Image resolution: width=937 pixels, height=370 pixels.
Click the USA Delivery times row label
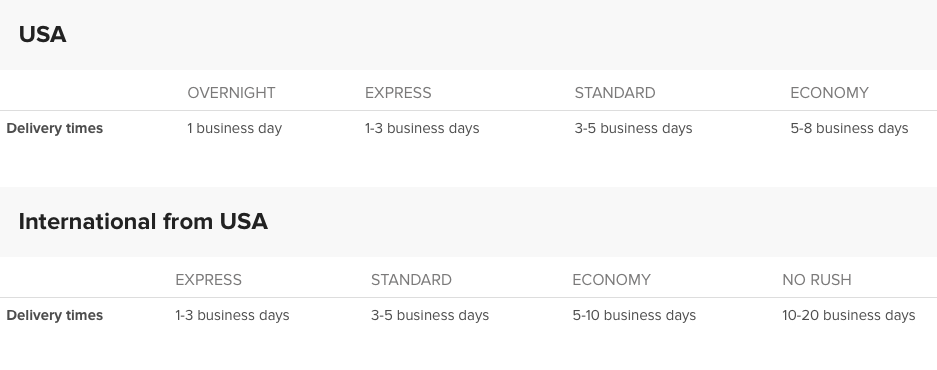[x=54, y=129]
